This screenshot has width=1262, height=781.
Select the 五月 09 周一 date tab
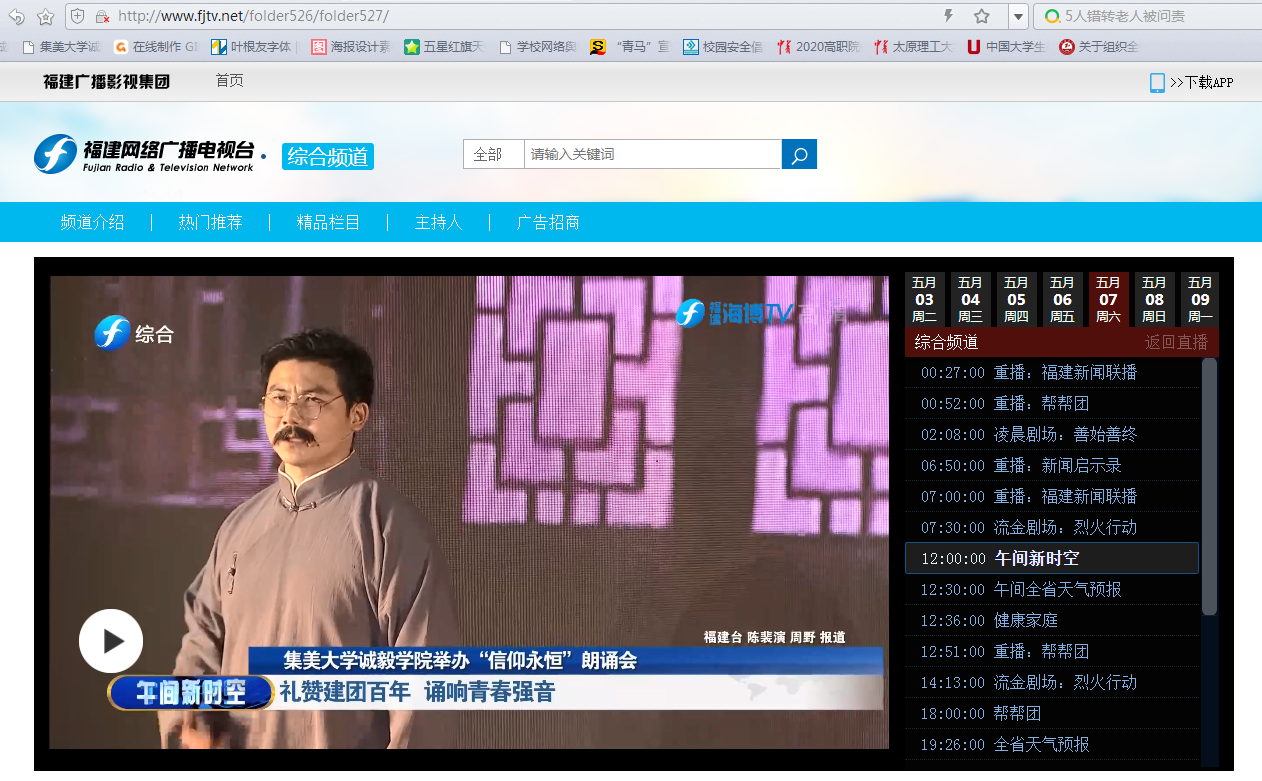pos(1200,299)
